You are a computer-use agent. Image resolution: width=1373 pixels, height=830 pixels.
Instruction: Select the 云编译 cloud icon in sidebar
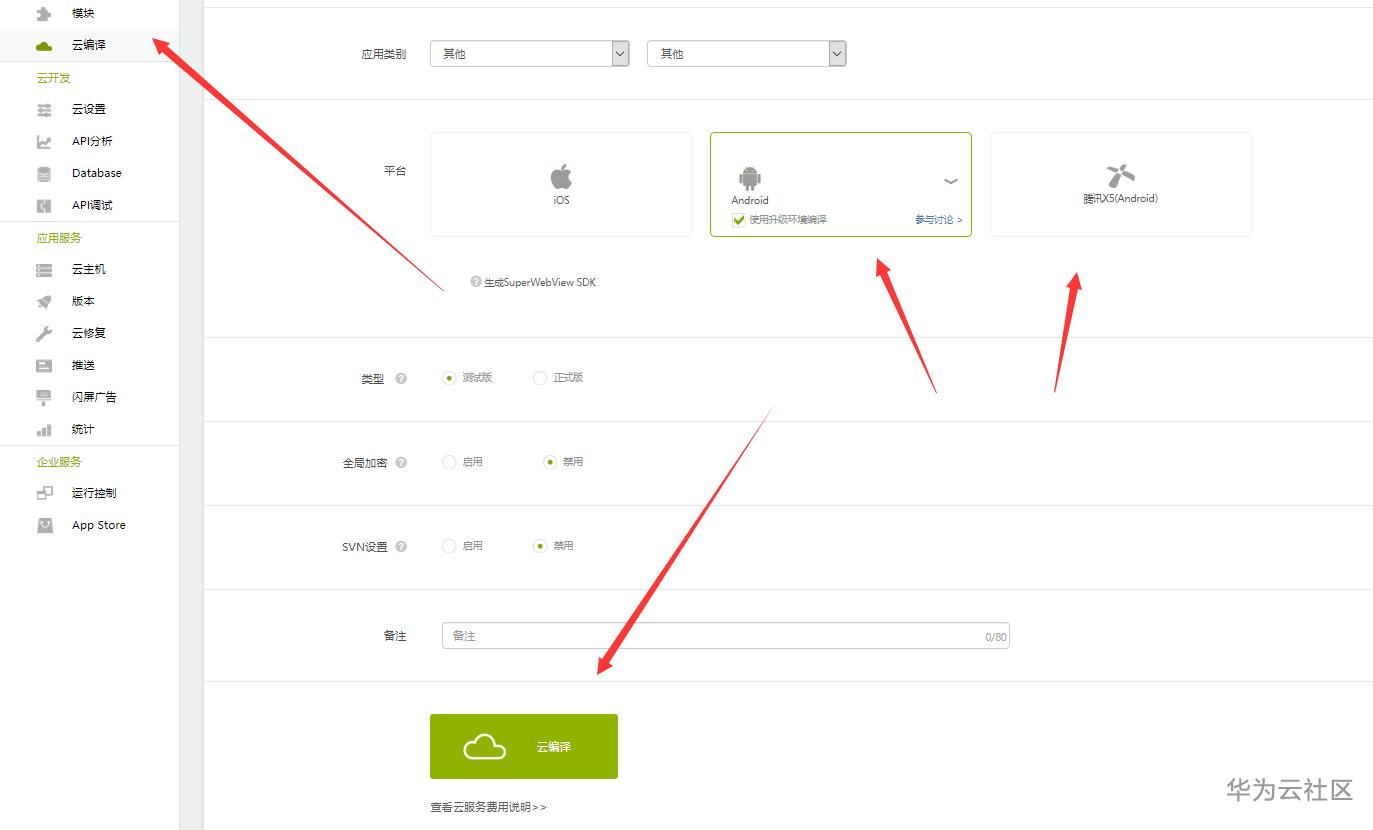44,46
